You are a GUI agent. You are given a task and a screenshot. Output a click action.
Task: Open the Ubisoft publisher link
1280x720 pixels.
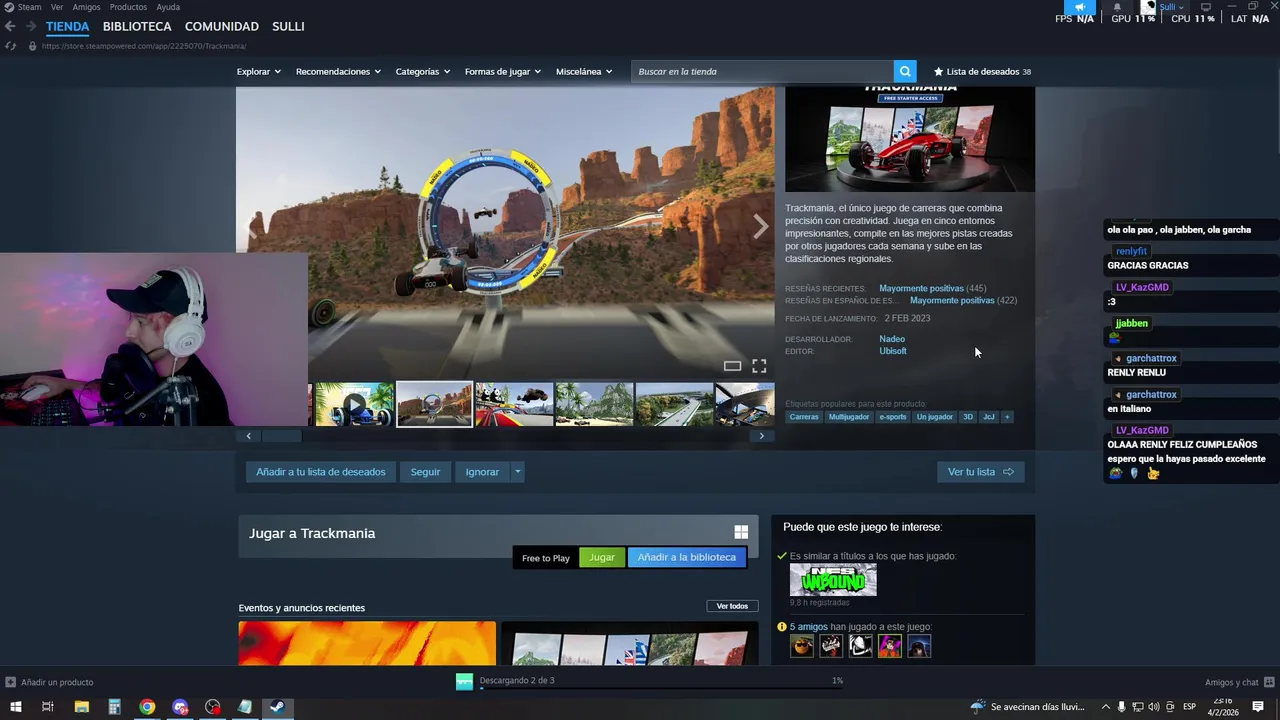coord(893,351)
